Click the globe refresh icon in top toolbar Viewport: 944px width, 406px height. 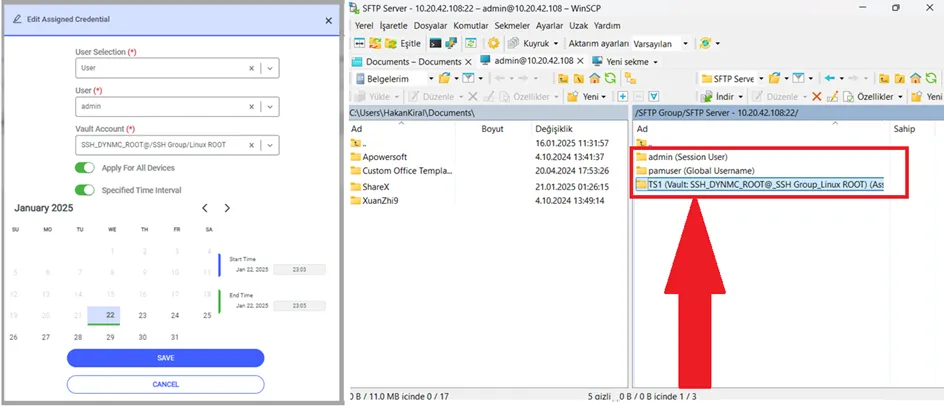pyautogui.click(x=706, y=43)
